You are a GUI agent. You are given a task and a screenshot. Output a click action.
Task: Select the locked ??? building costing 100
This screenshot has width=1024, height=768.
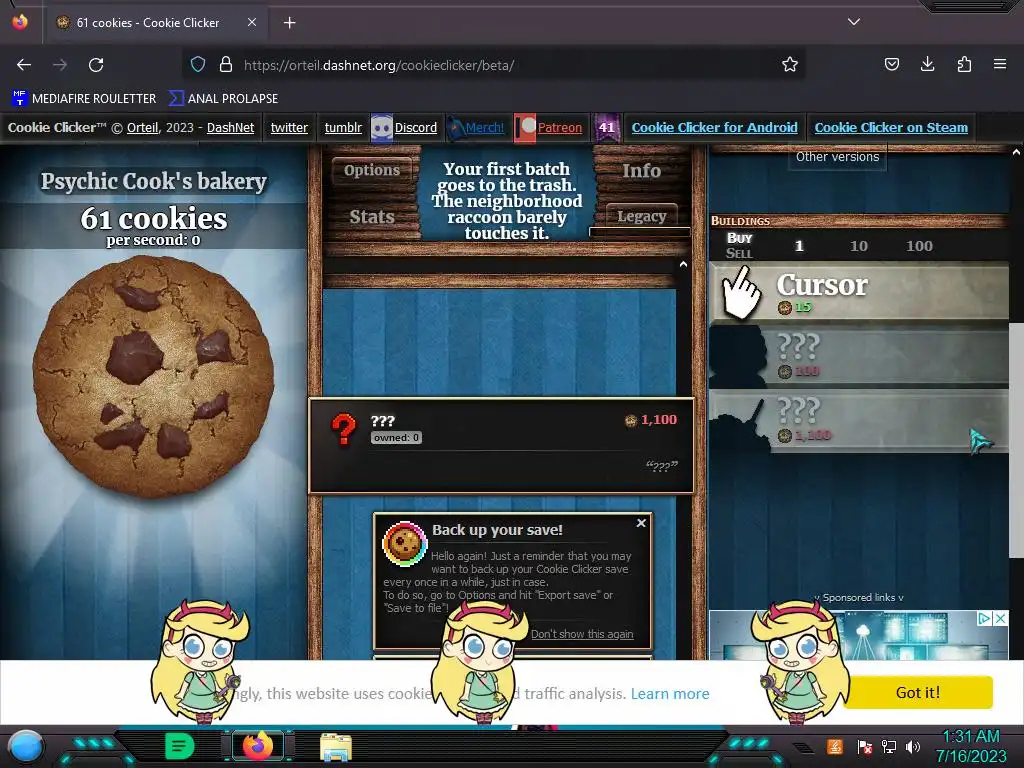[x=859, y=355]
